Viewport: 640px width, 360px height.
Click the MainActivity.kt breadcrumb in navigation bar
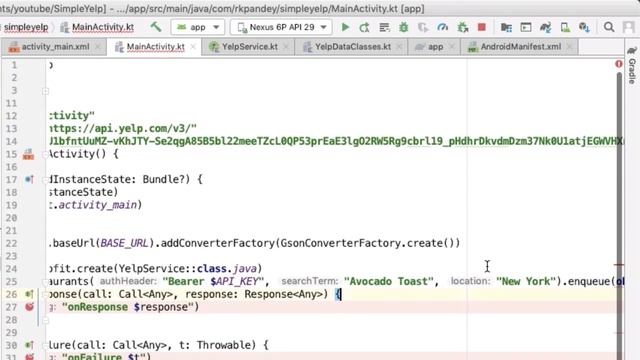pyautogui.click(x=103, y=27)
